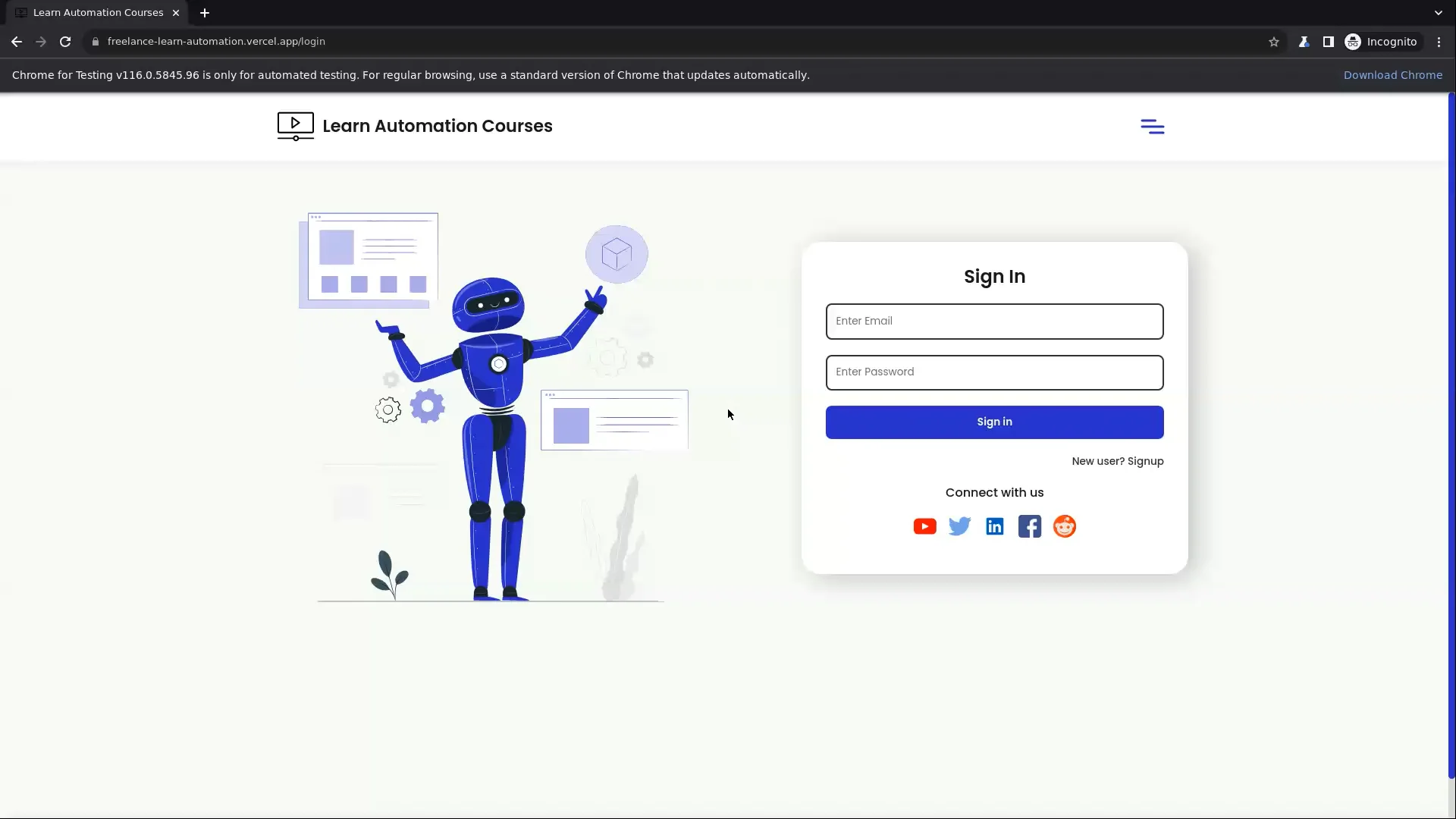Click the Learn Automation Courses play logo
This screenshot has height=819, width=1456.
295,126
